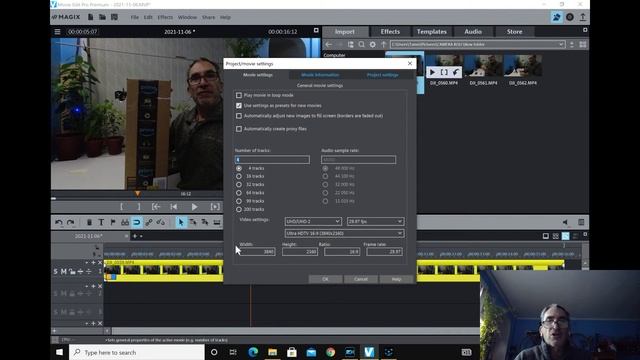Select the title editor T icon
The image size is (640, 360).
point(101,222)
